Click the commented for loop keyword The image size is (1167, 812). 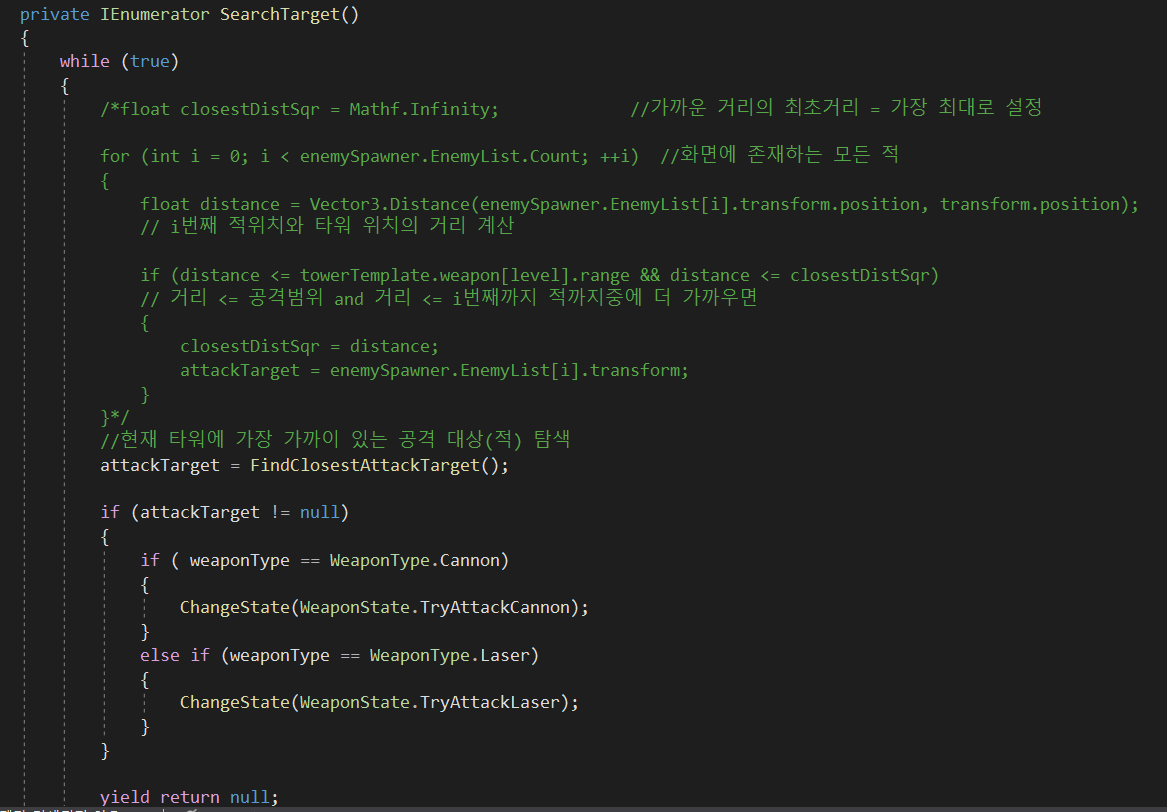[x=115, y=155]
